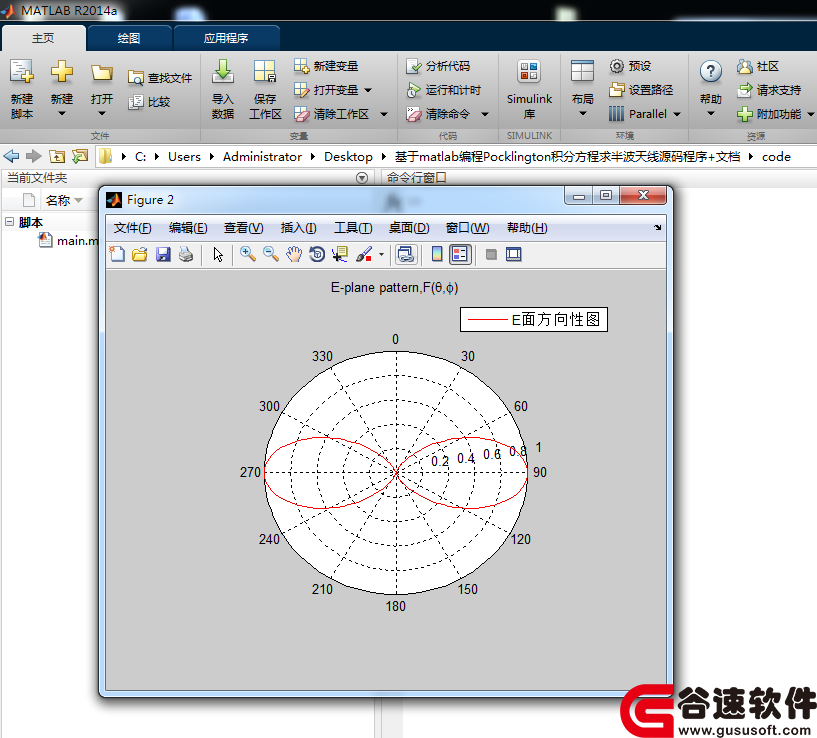
Task: Click Run and Time (运行和计时) button
Action: tap(443, 90)
